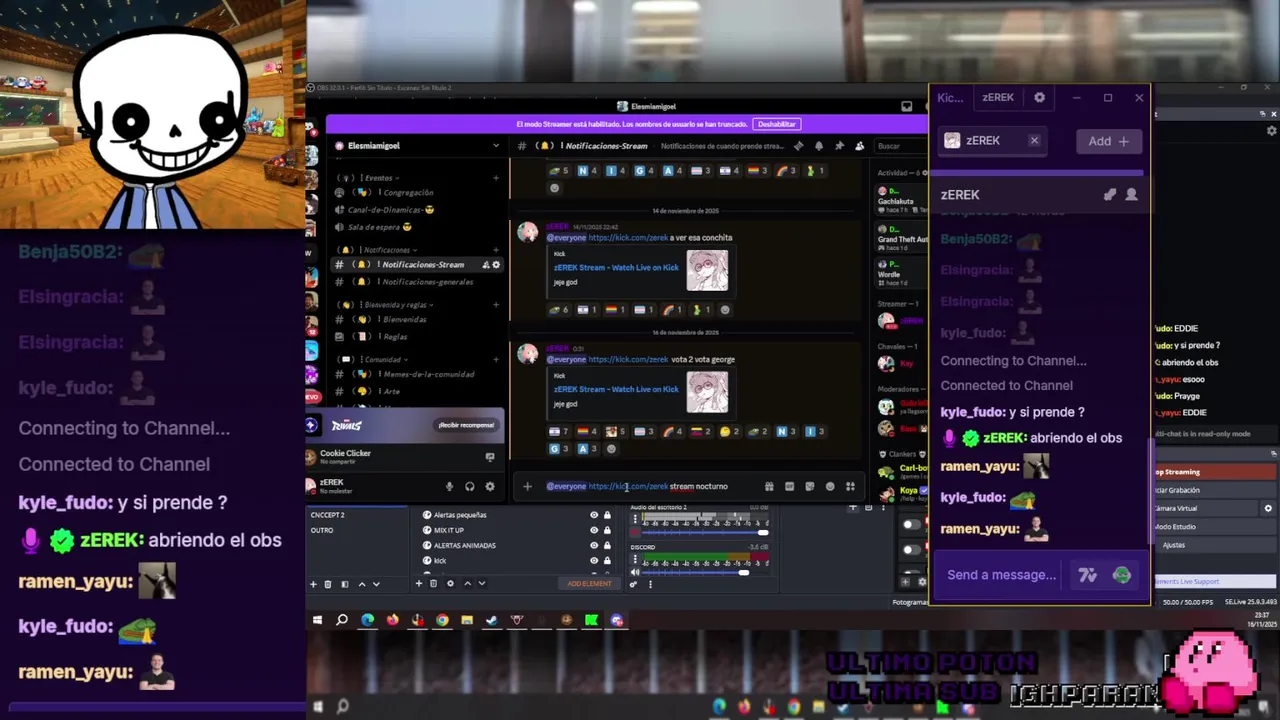
Task: Select the OUTRO scene in OBS
Action: pos(357,530)
